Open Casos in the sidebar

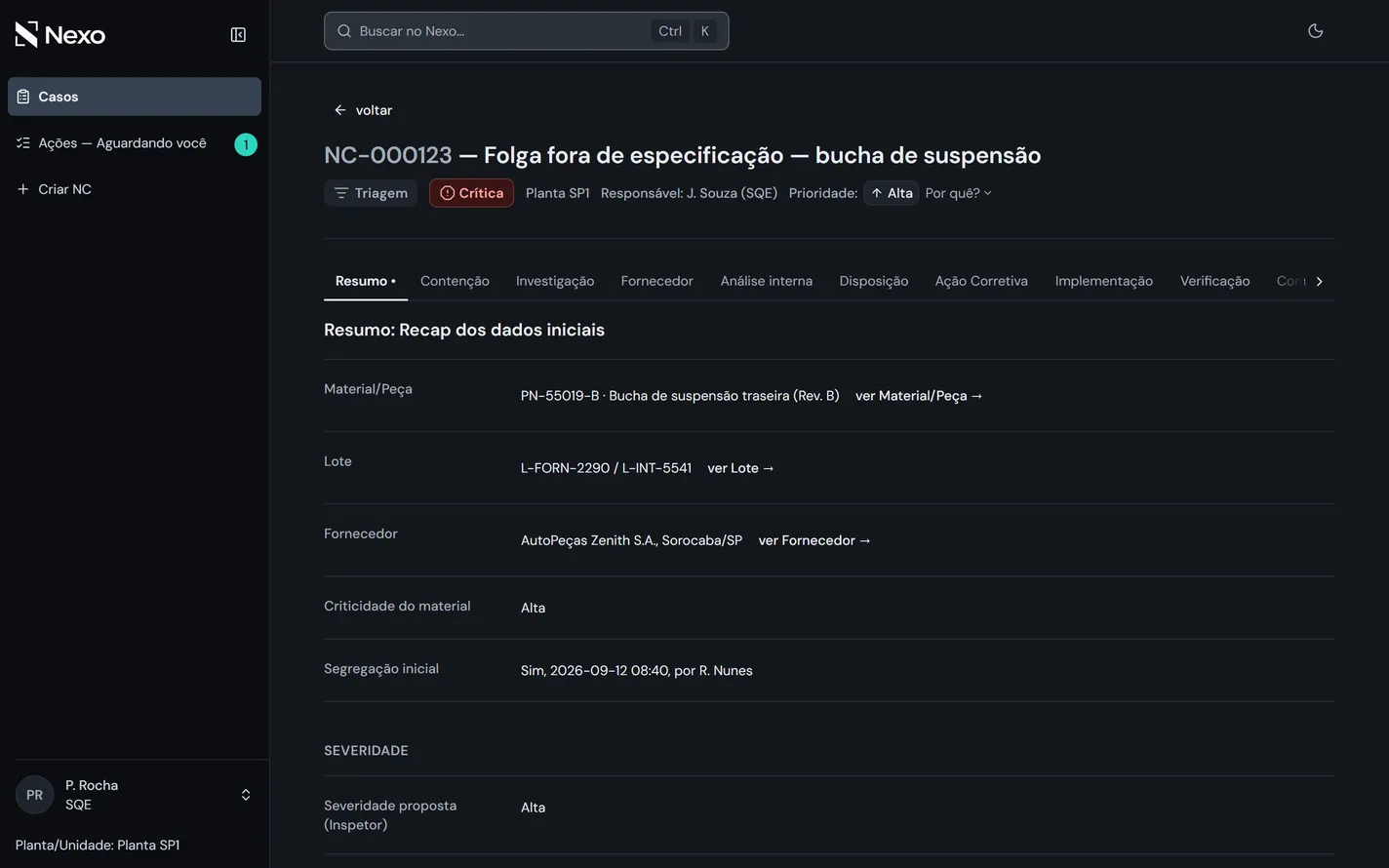coord(135,97)
